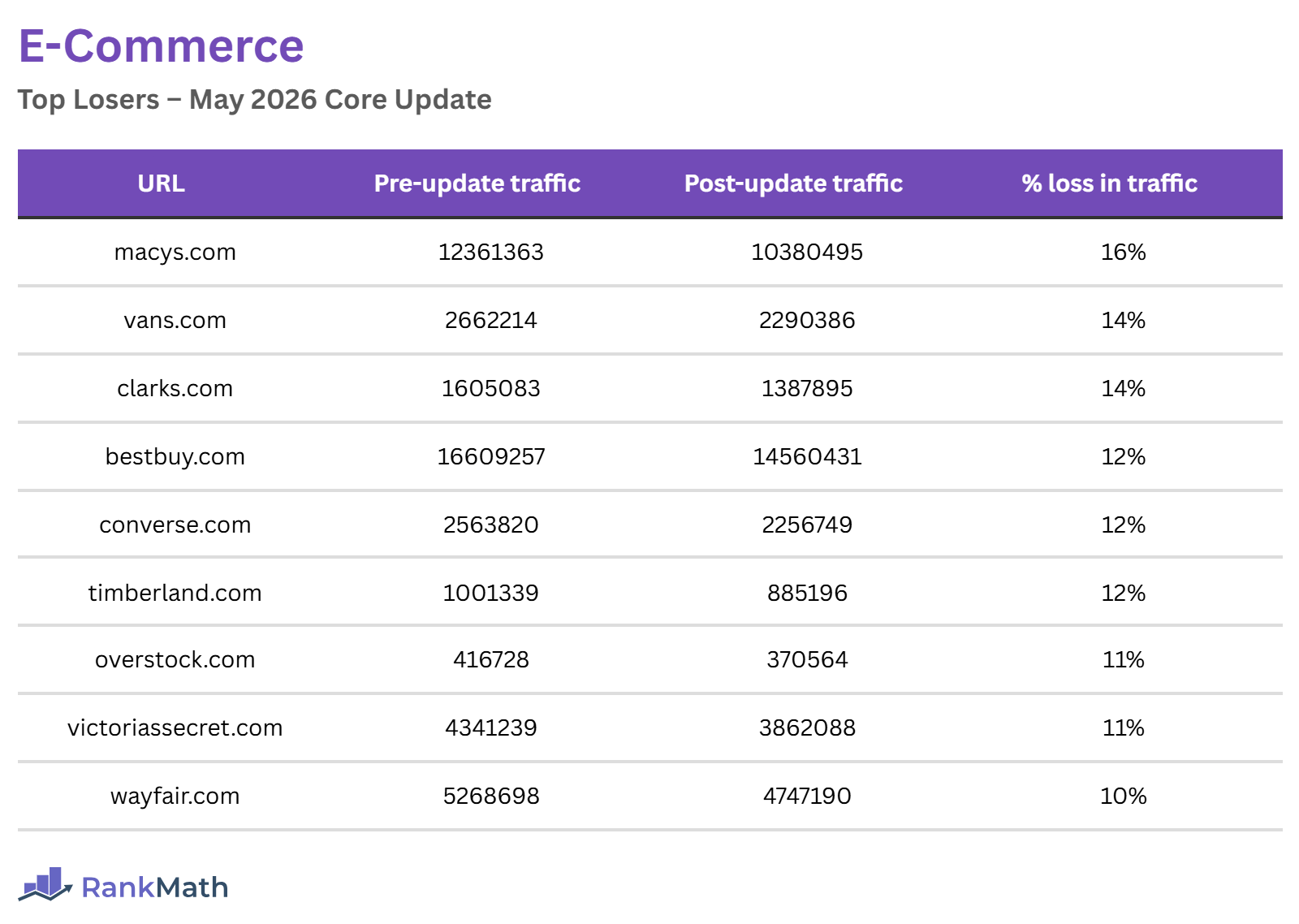1299x924 pixels.
Task: Click pre-update value 16609257
Action: click(x=491, y=457)
